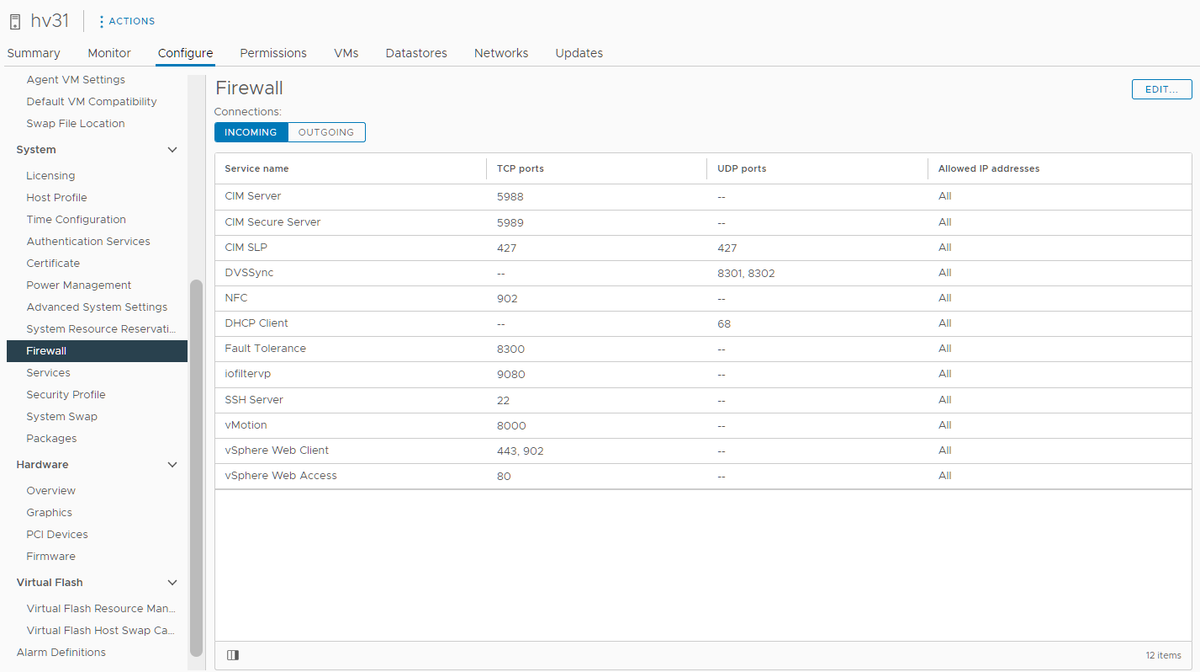The width and height of the screenshot is (1200, 672).
Task: Switch to the Datastores tab
Action: (416, 53)
